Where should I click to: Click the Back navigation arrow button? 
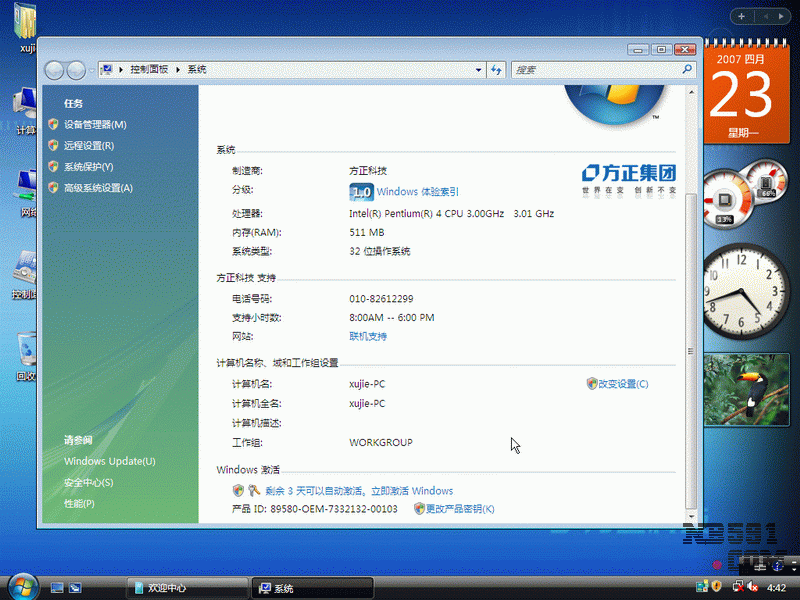pyautogui.click(x=55, y=70)
